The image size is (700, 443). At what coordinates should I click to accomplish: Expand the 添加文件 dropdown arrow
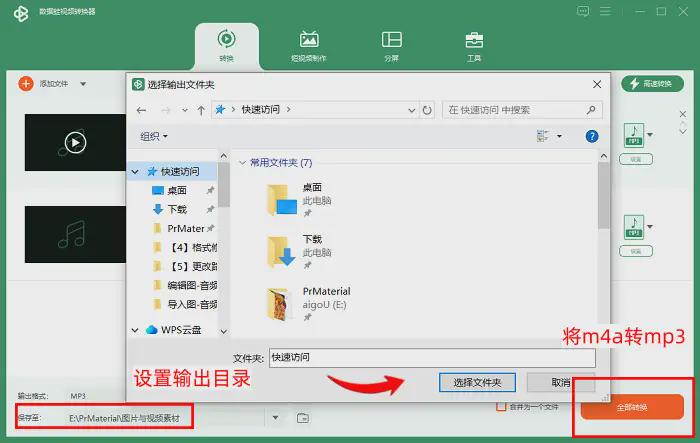point(83,84)
